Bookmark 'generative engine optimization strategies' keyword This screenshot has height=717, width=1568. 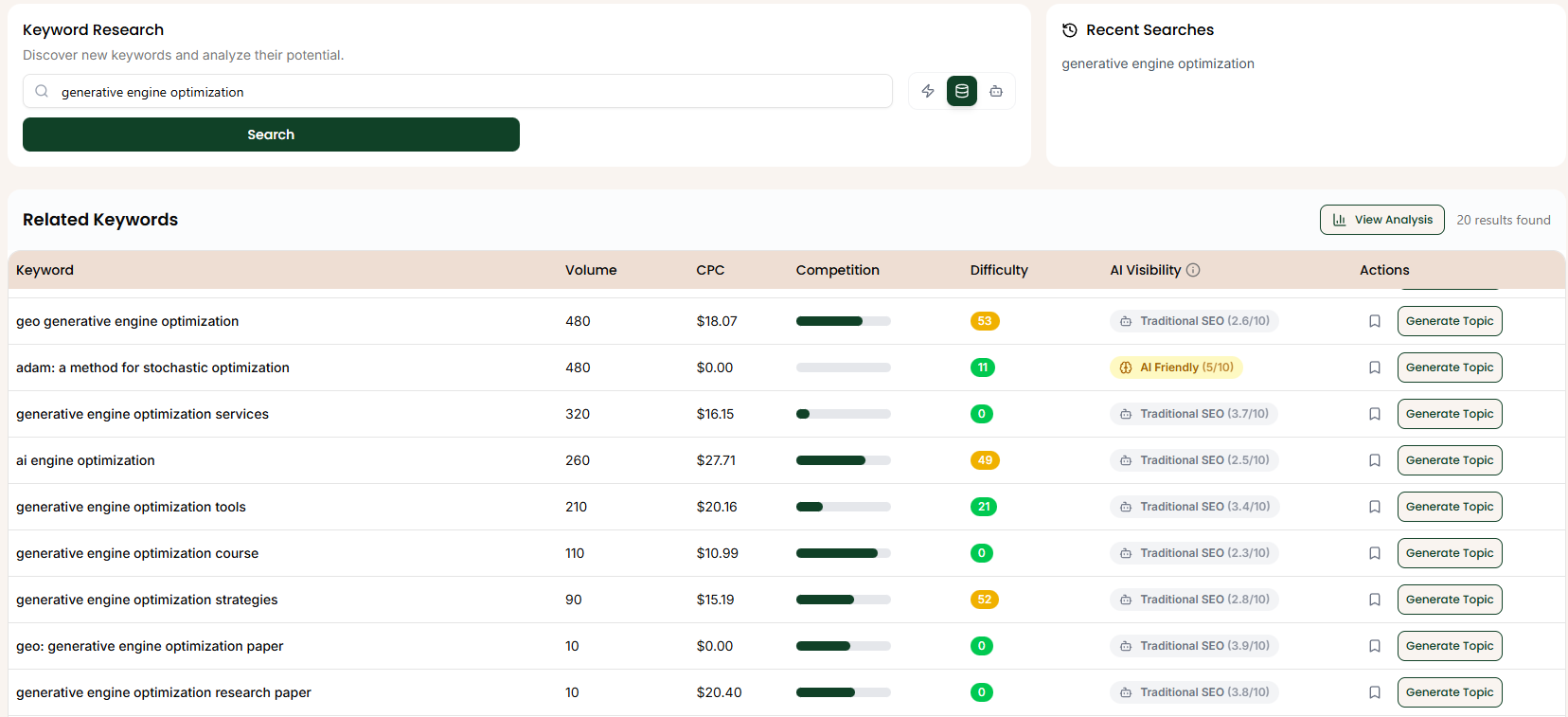coord(1375,600)
